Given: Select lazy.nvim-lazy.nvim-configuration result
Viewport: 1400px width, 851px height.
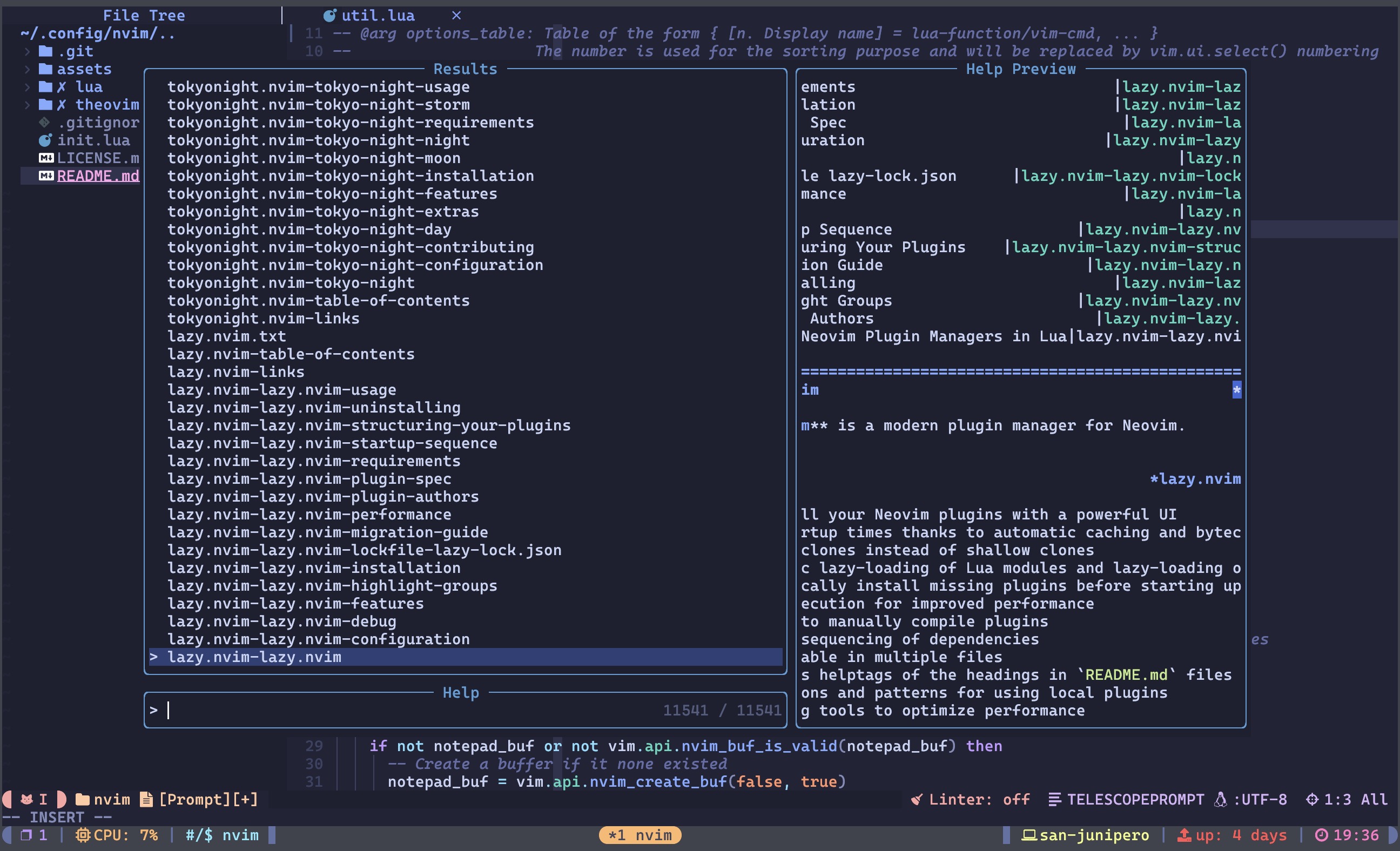Looking at the screenshot, I should [x=318, y=639].
